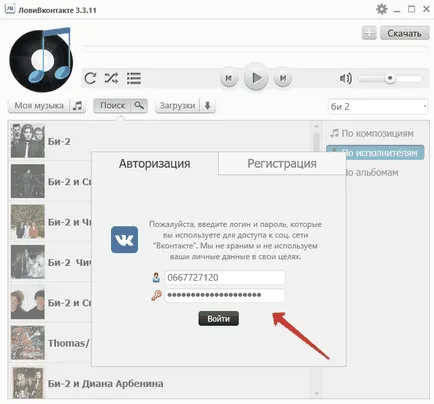Skip to next track
This screenshot has height=404, width=434.
point(283,78)
